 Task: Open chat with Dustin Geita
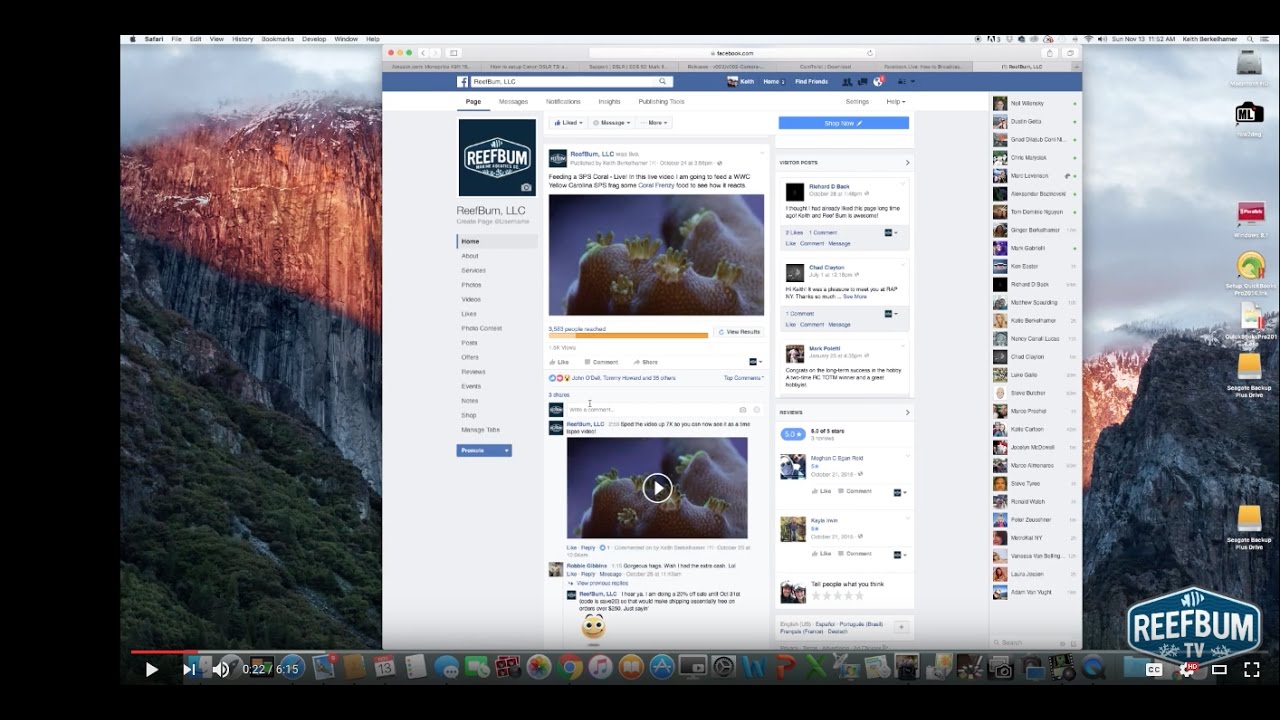click(x=1035, y=122)
